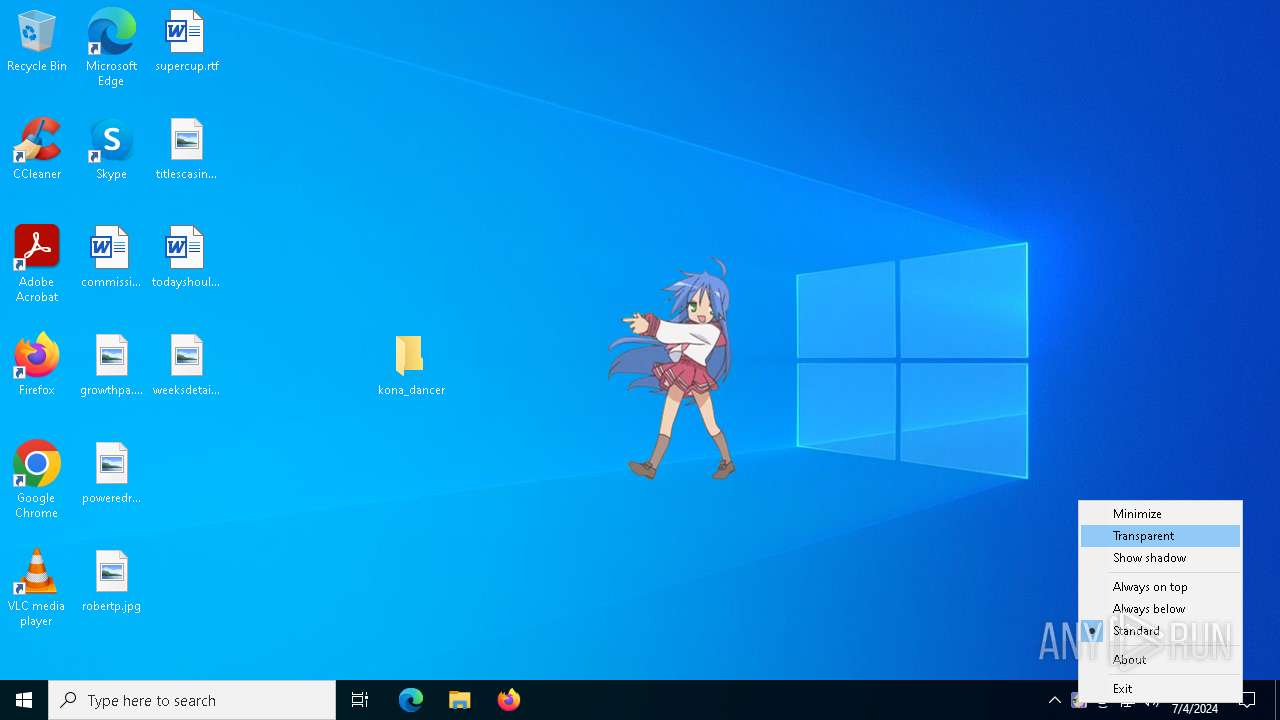Select the Firefox desktop shortcut
The width and height of the screenshot is (1280, 720).
tap(37, 365)
